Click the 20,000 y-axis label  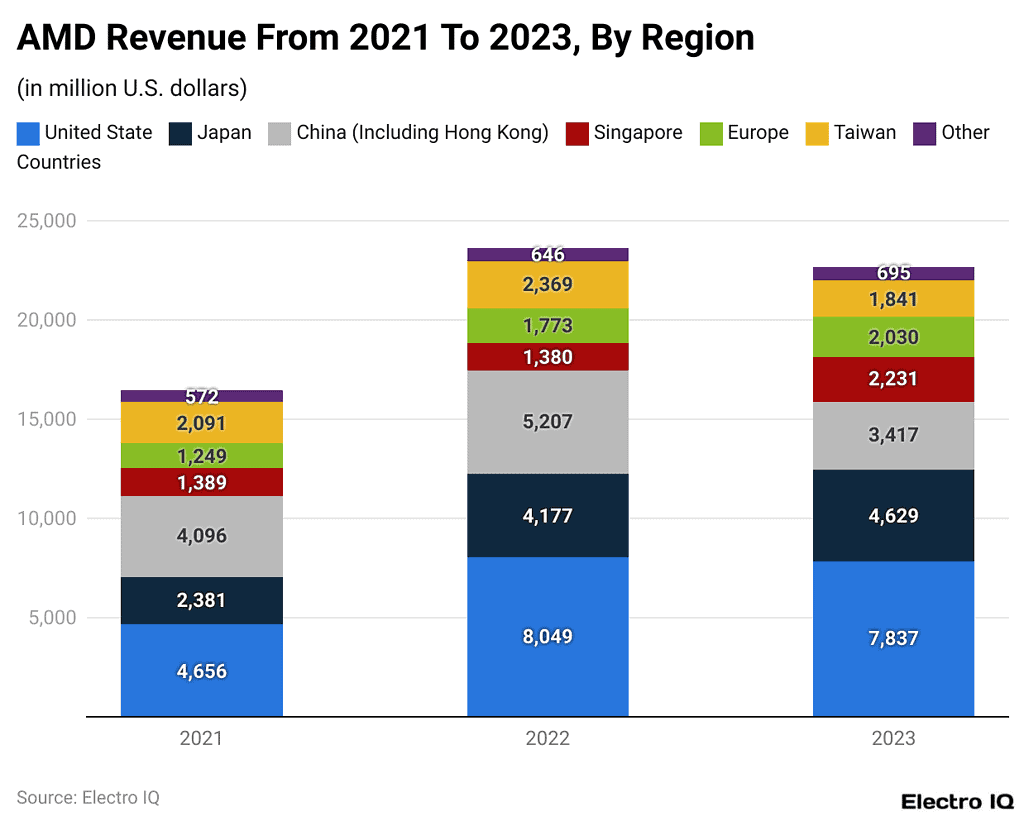47,320
